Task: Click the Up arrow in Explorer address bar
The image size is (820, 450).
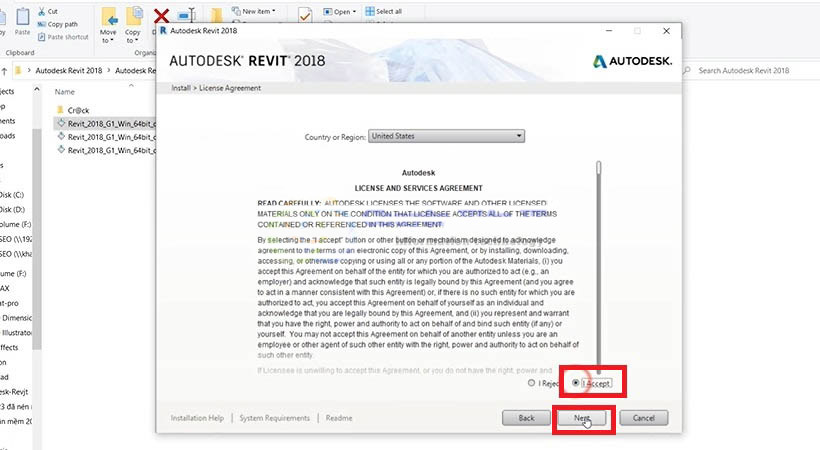Action: pyautogui.click(x=4, y=71)
